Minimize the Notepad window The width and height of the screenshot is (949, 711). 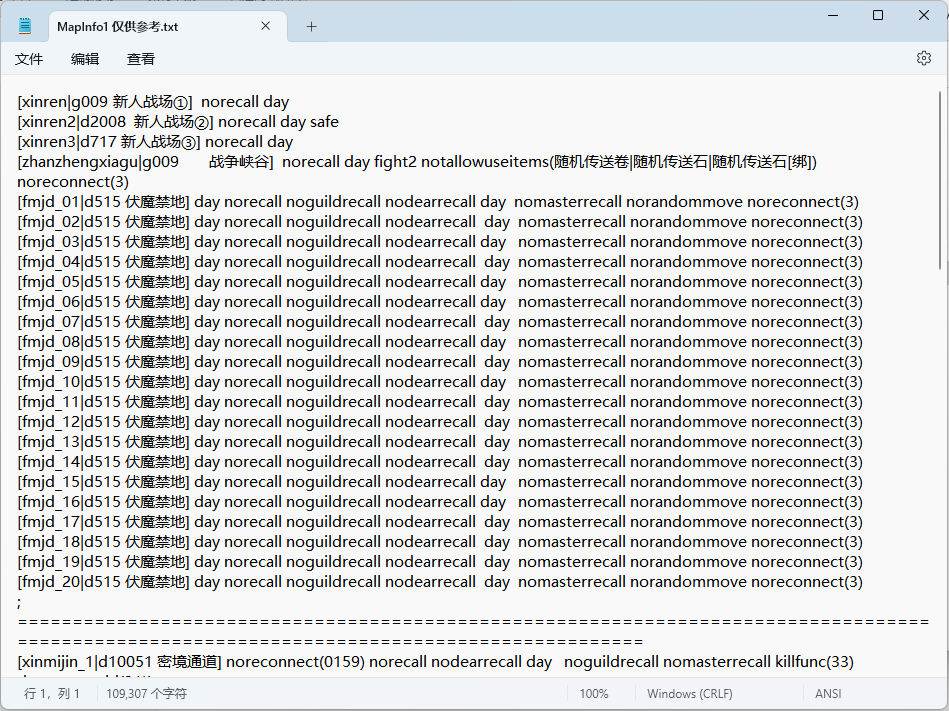pos(832,15)
